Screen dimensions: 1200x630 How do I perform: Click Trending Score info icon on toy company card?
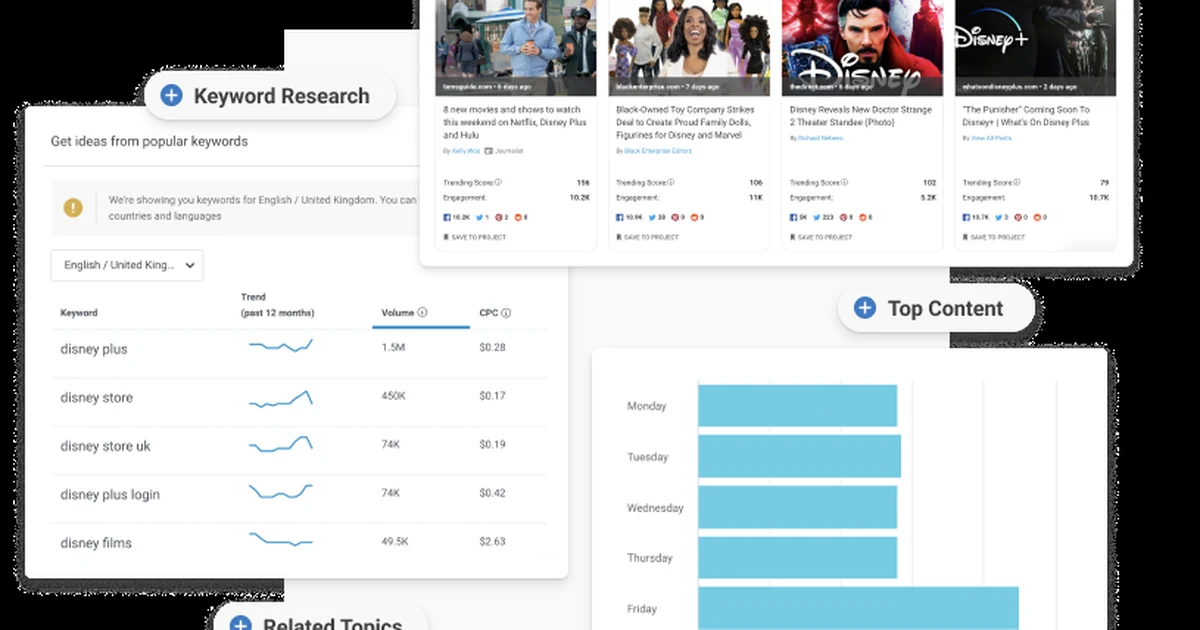click(671, 183)
